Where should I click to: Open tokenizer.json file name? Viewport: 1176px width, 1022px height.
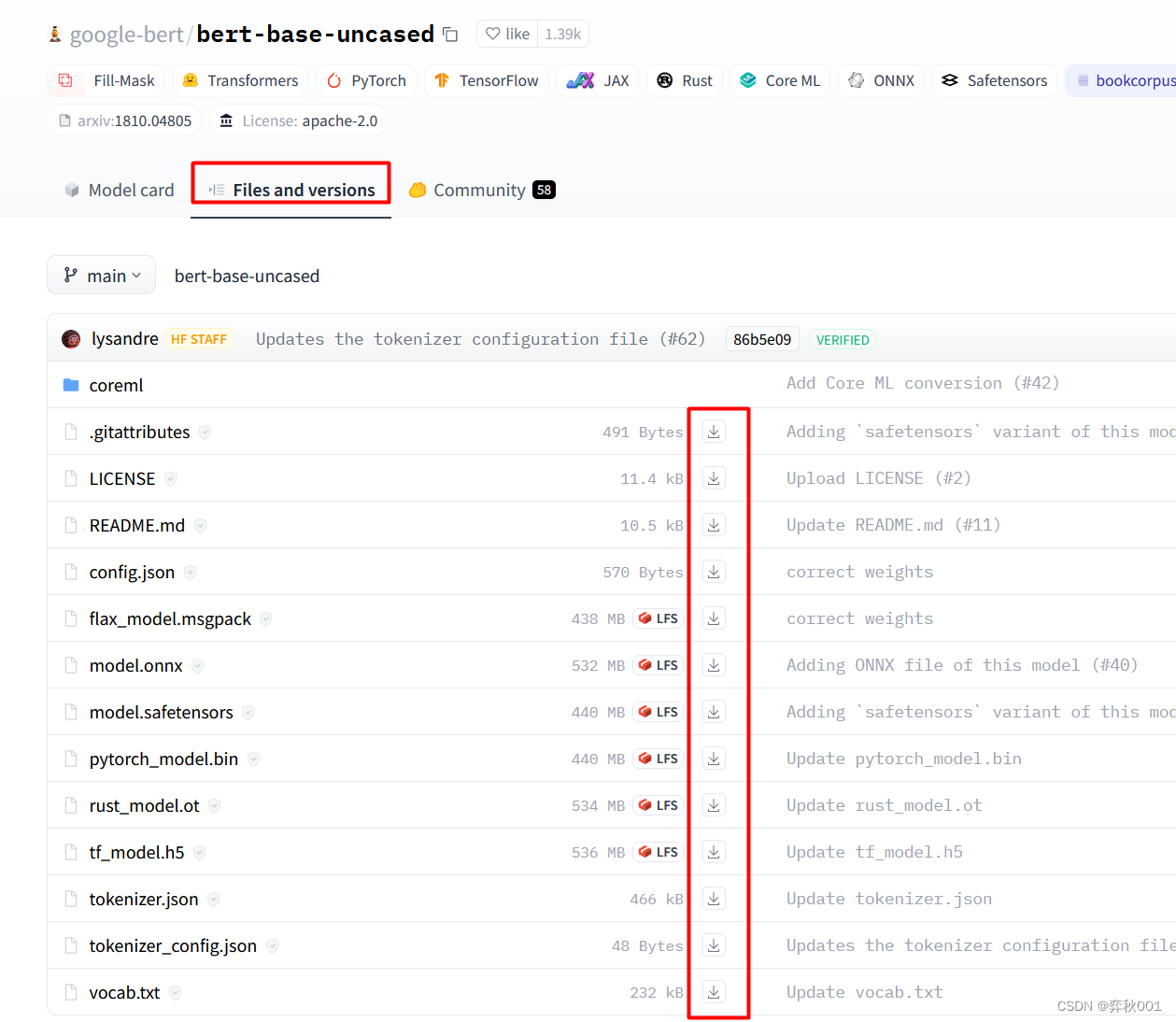pos(144,899)
